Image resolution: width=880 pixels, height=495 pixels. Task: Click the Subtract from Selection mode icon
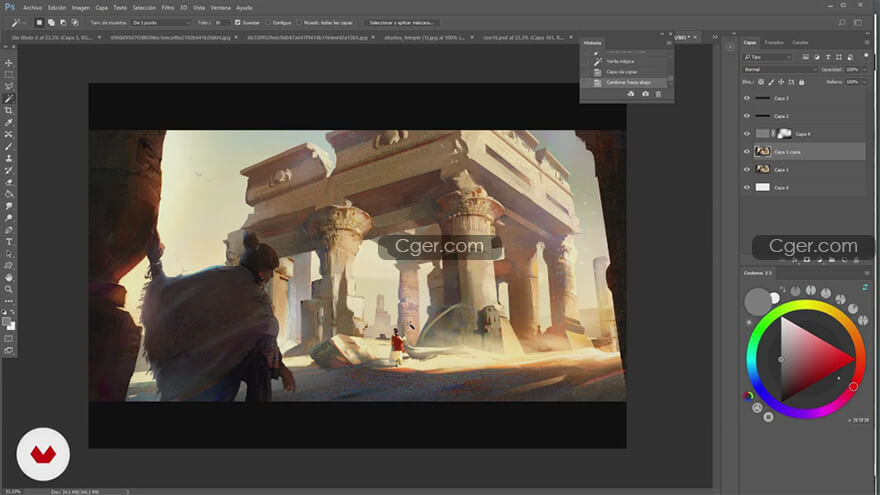click(x=63, y=22)
